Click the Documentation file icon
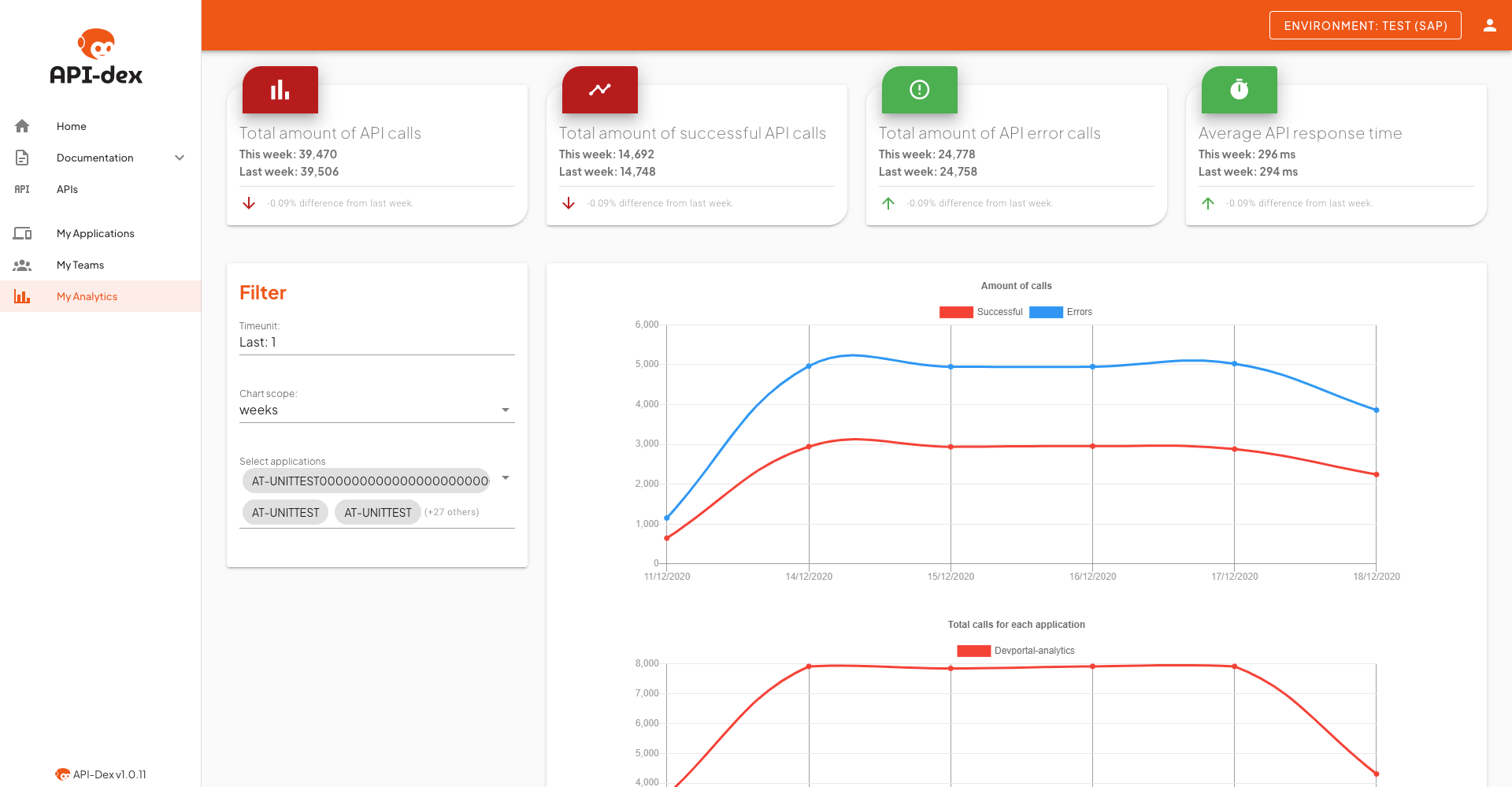This screenshot has height=787, width=1512. [22, 158]
